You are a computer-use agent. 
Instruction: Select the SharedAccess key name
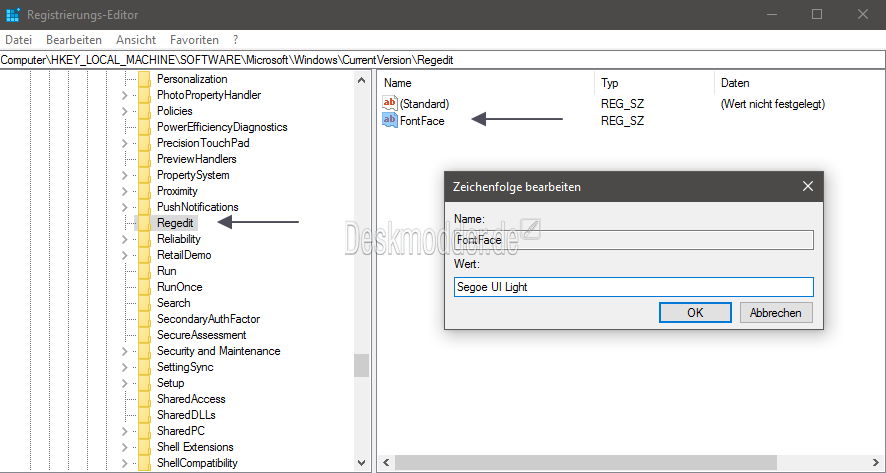(x=191, y=399)
